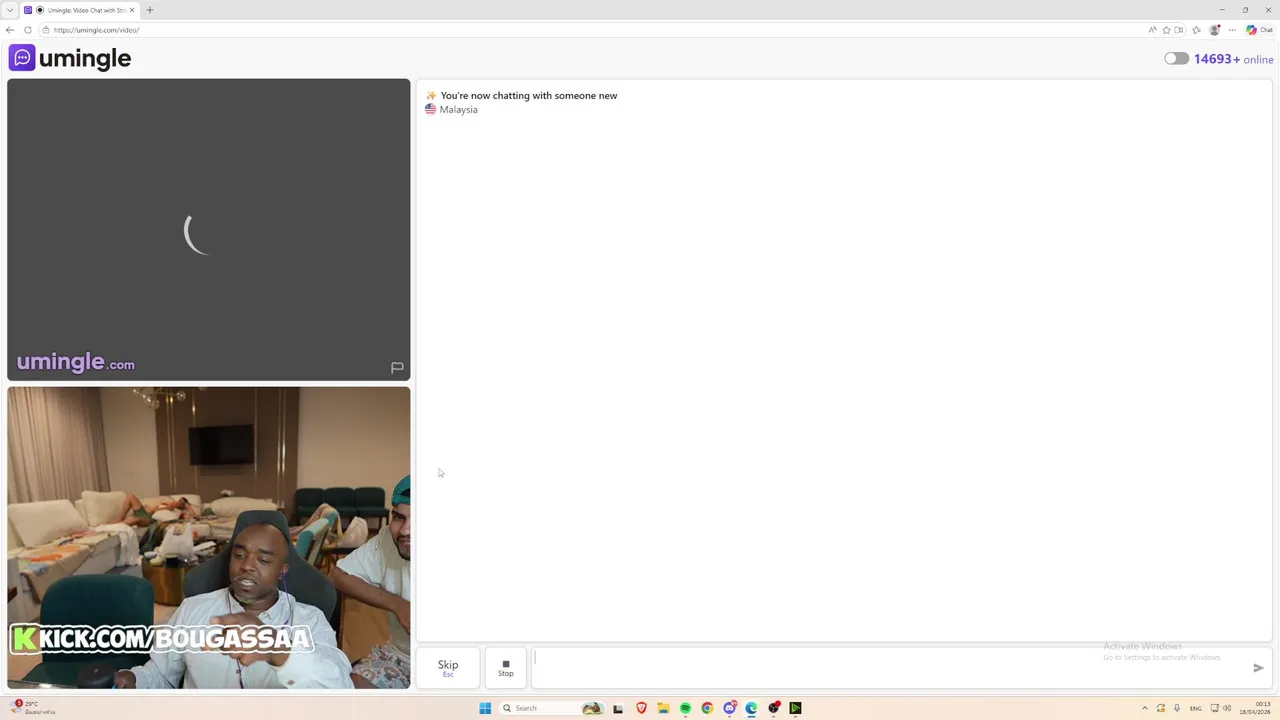Open volume control in system tray
1280x720 pixels.
click(x=1227, y=708)
